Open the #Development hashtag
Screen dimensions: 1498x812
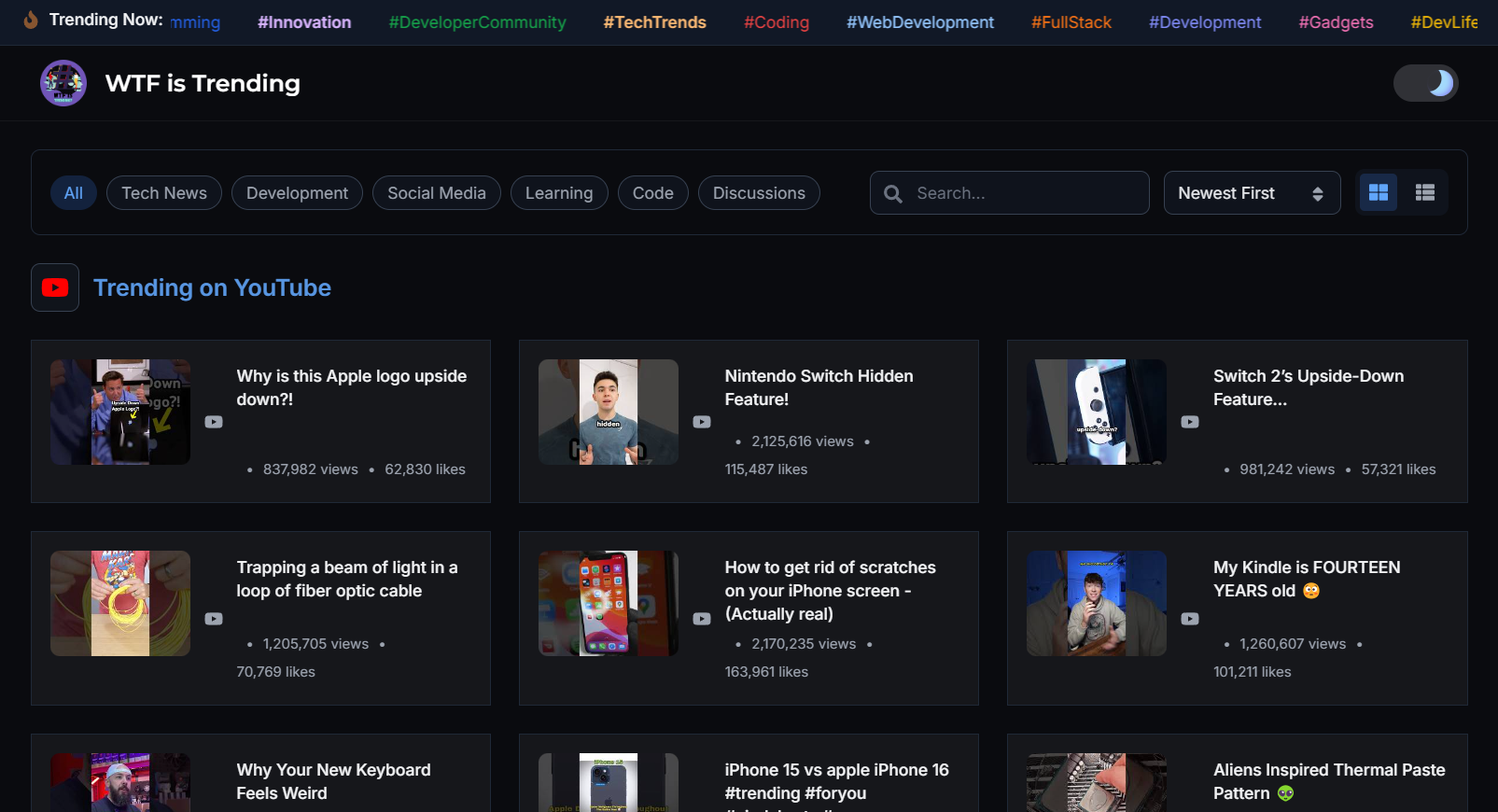(1205, 22)
